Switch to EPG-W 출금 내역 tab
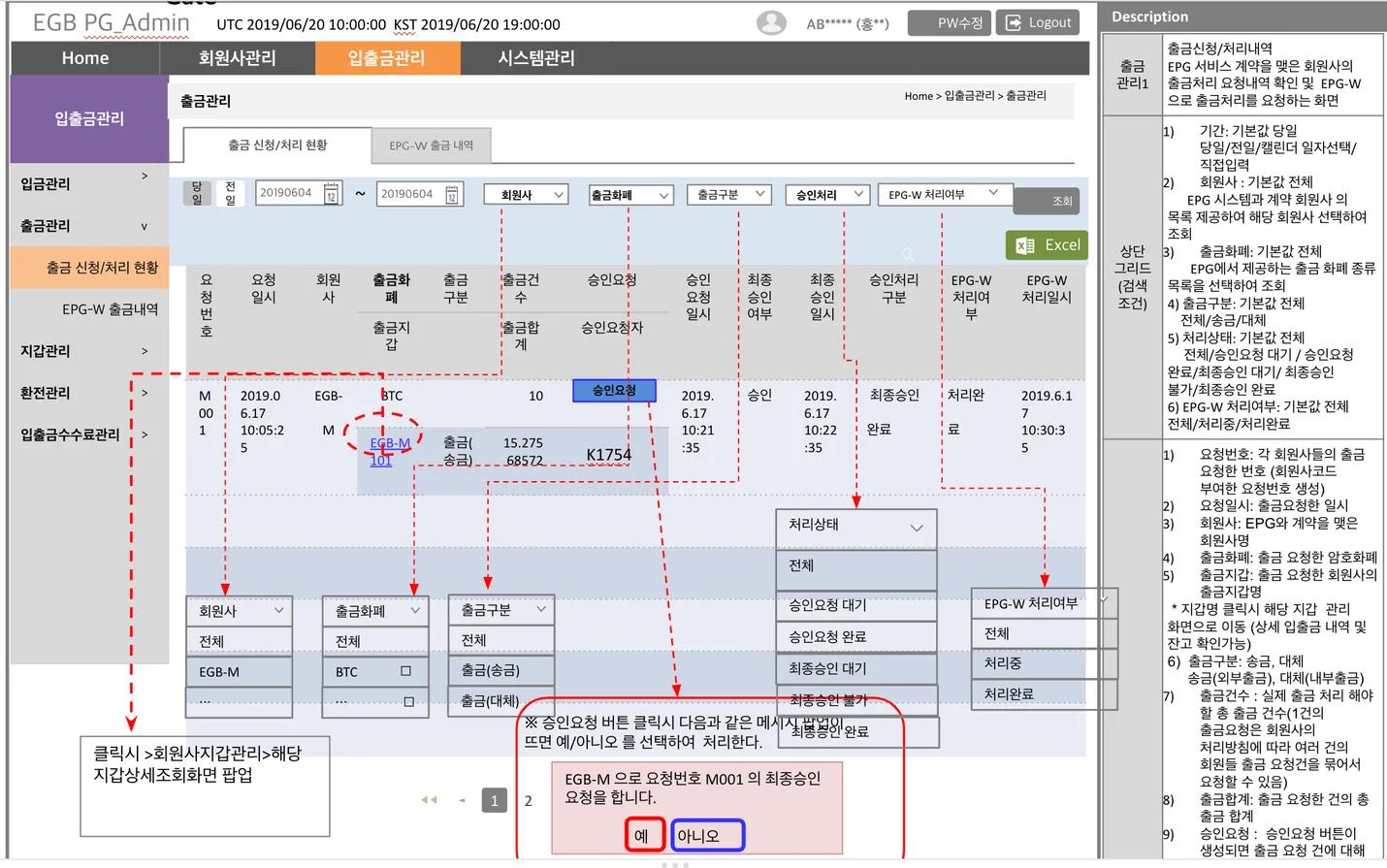Image resolution: width=1387 pixels, height=868 pixels. tap(431, 145)
